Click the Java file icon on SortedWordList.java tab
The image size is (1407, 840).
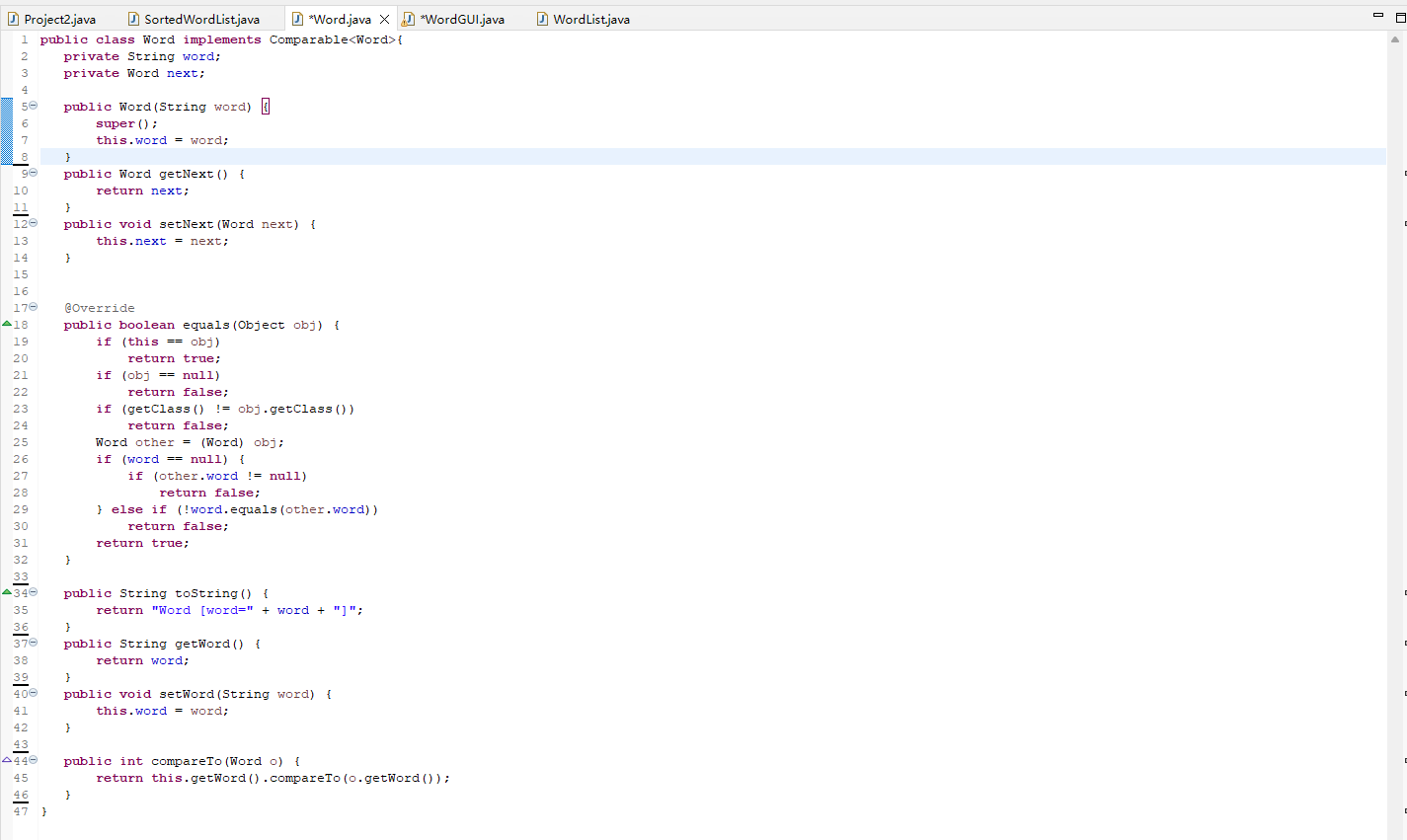coord(131,18)
